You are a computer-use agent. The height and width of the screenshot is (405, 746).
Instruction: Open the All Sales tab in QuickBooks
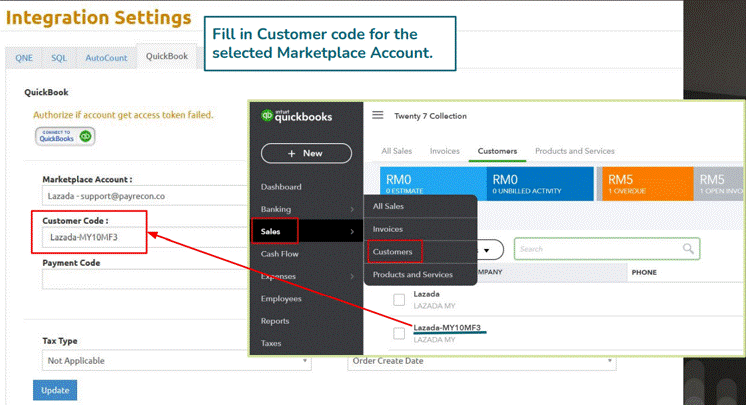click(396, 151)
